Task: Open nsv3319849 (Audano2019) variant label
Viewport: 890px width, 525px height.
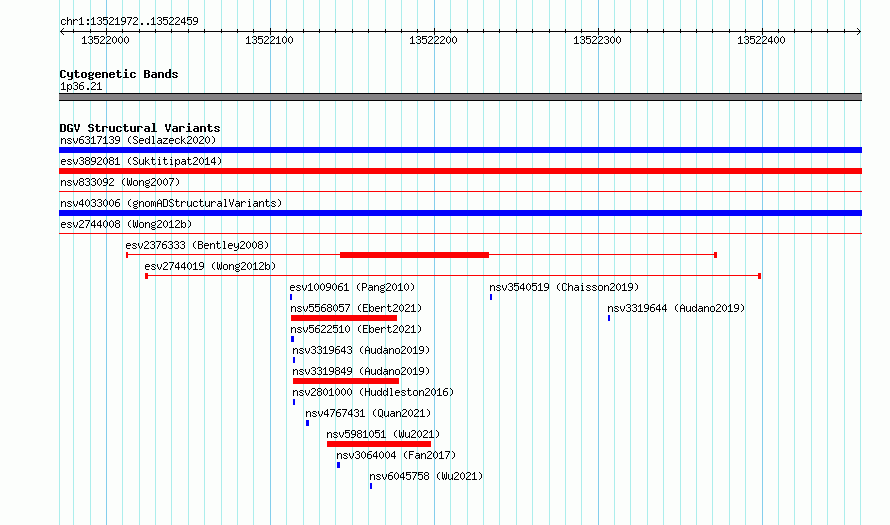Action: pyautogui.click(x=361, y=371)
